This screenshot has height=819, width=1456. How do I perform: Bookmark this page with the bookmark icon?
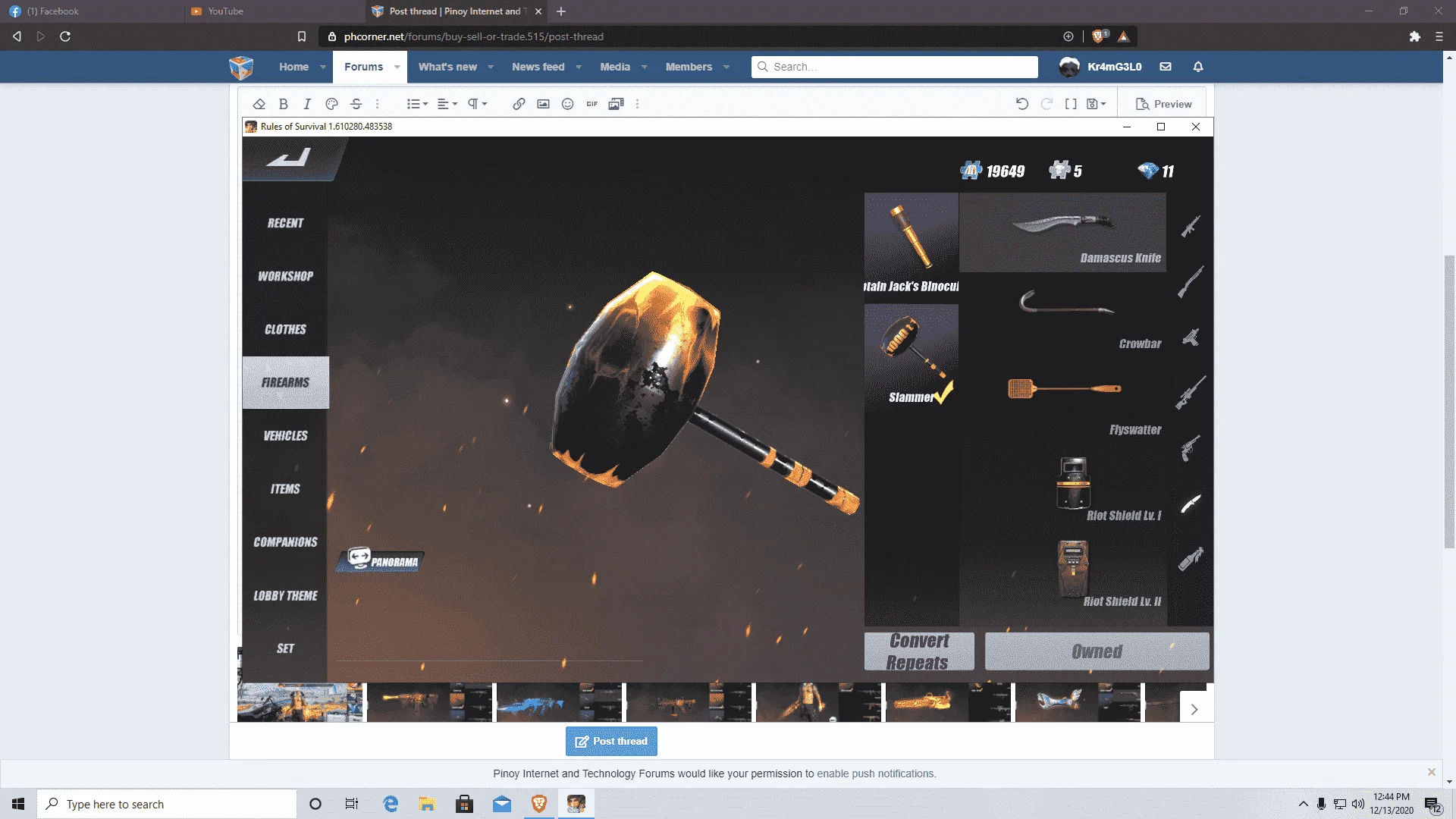[302, 36]
